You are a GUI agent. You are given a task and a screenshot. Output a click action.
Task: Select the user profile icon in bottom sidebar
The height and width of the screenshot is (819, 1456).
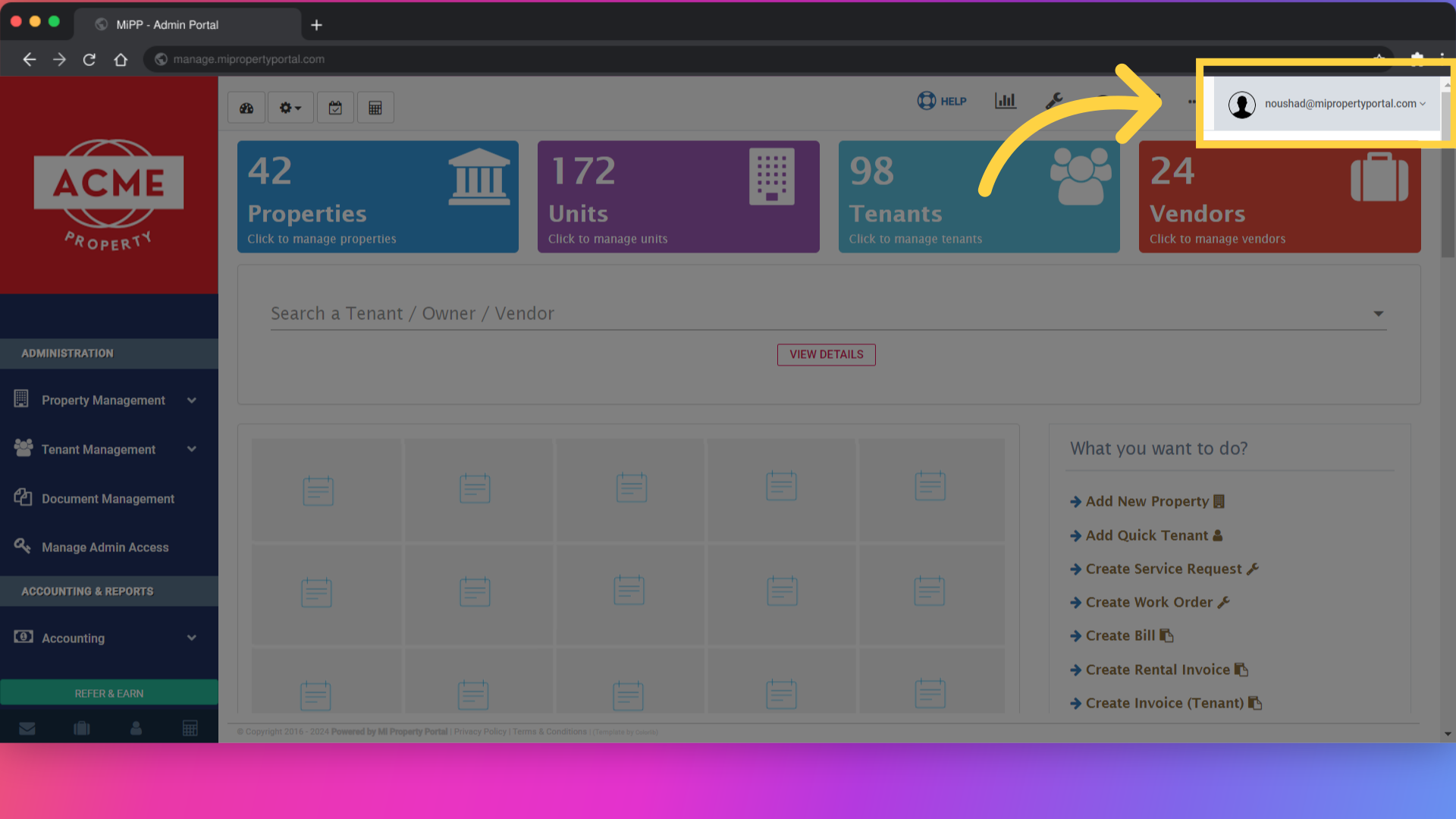[x=136, y=728]
